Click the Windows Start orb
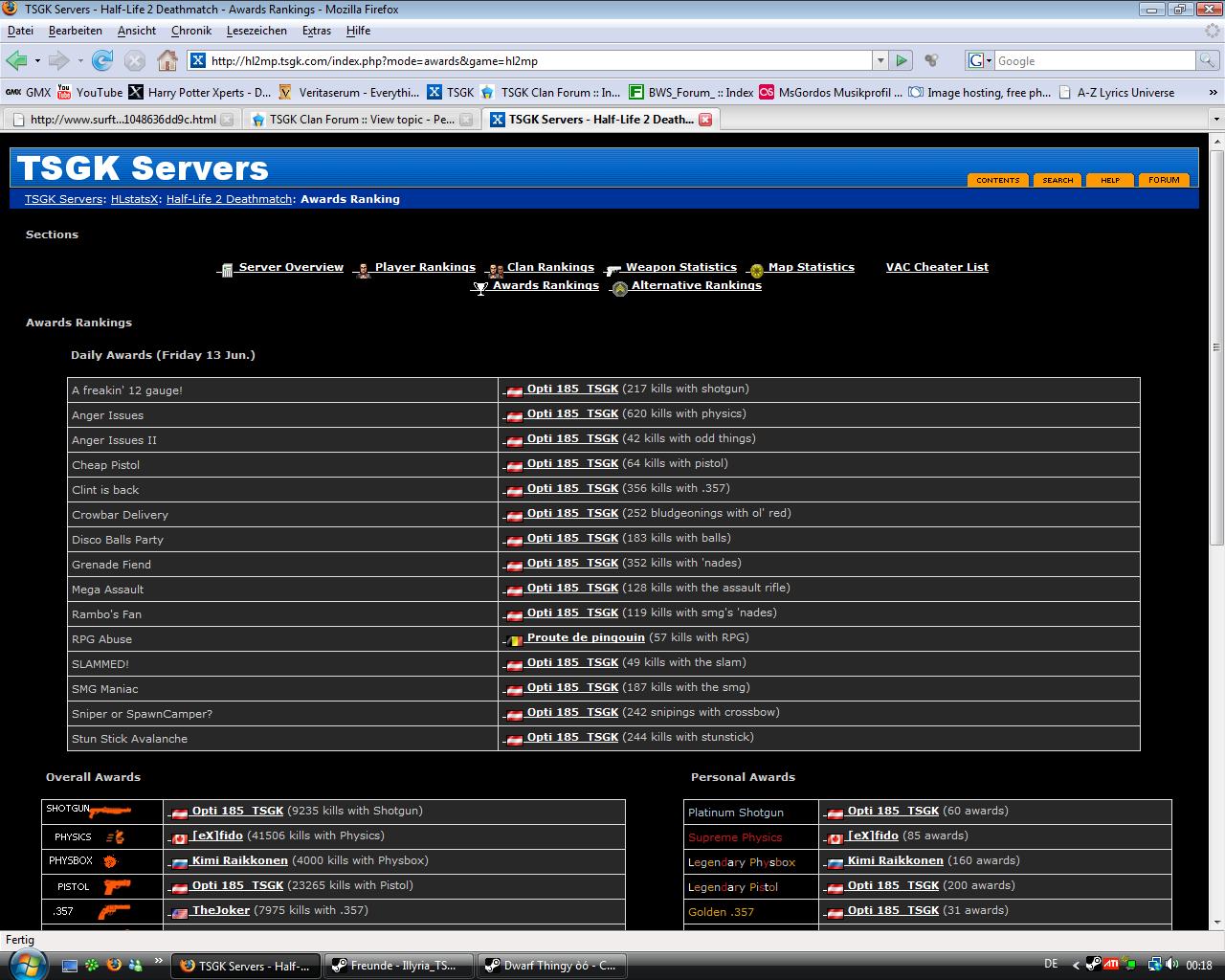 point(28,965)
